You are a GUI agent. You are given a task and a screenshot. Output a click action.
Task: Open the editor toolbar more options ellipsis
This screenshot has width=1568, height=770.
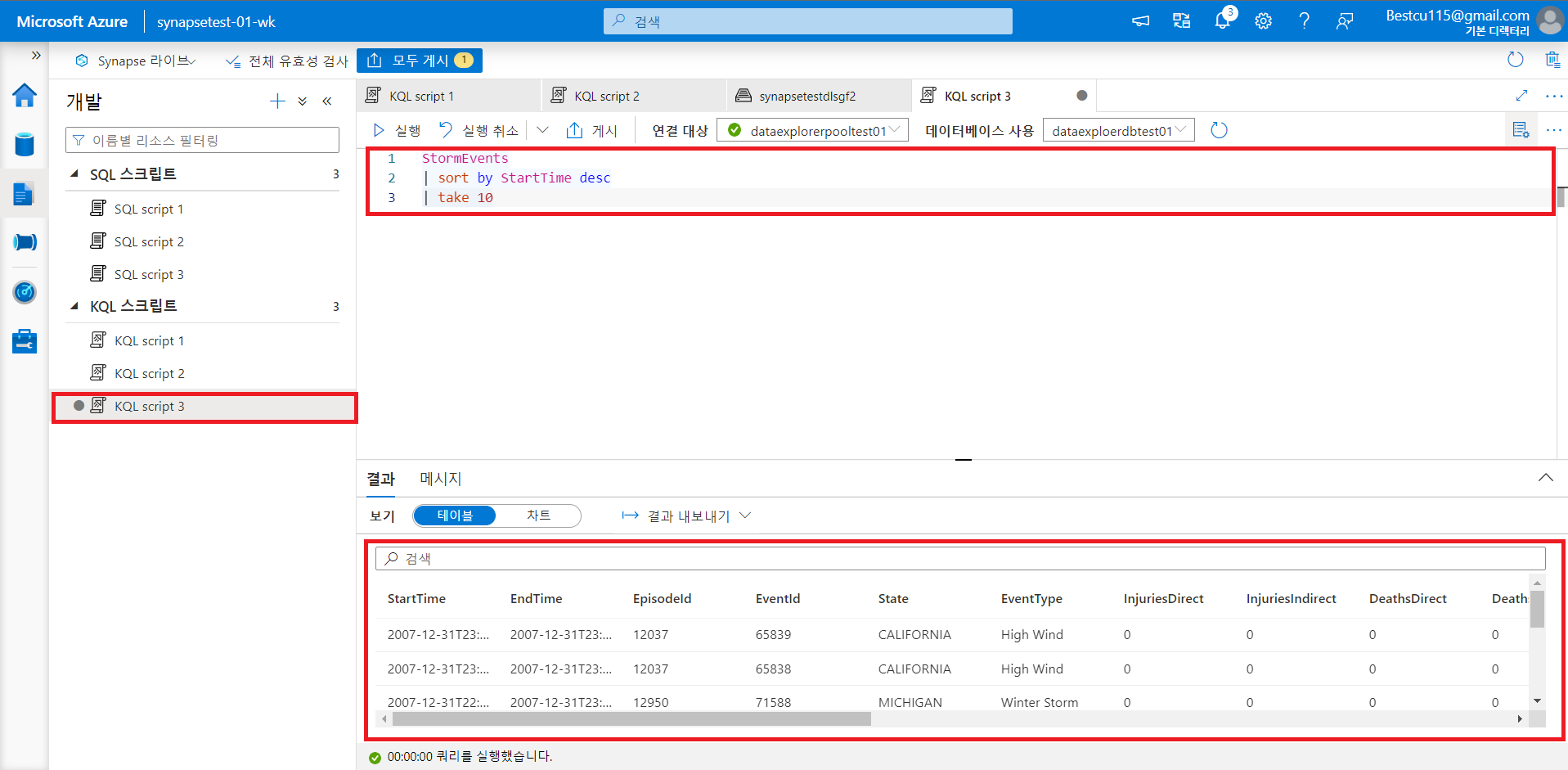tap(1554, 130)
